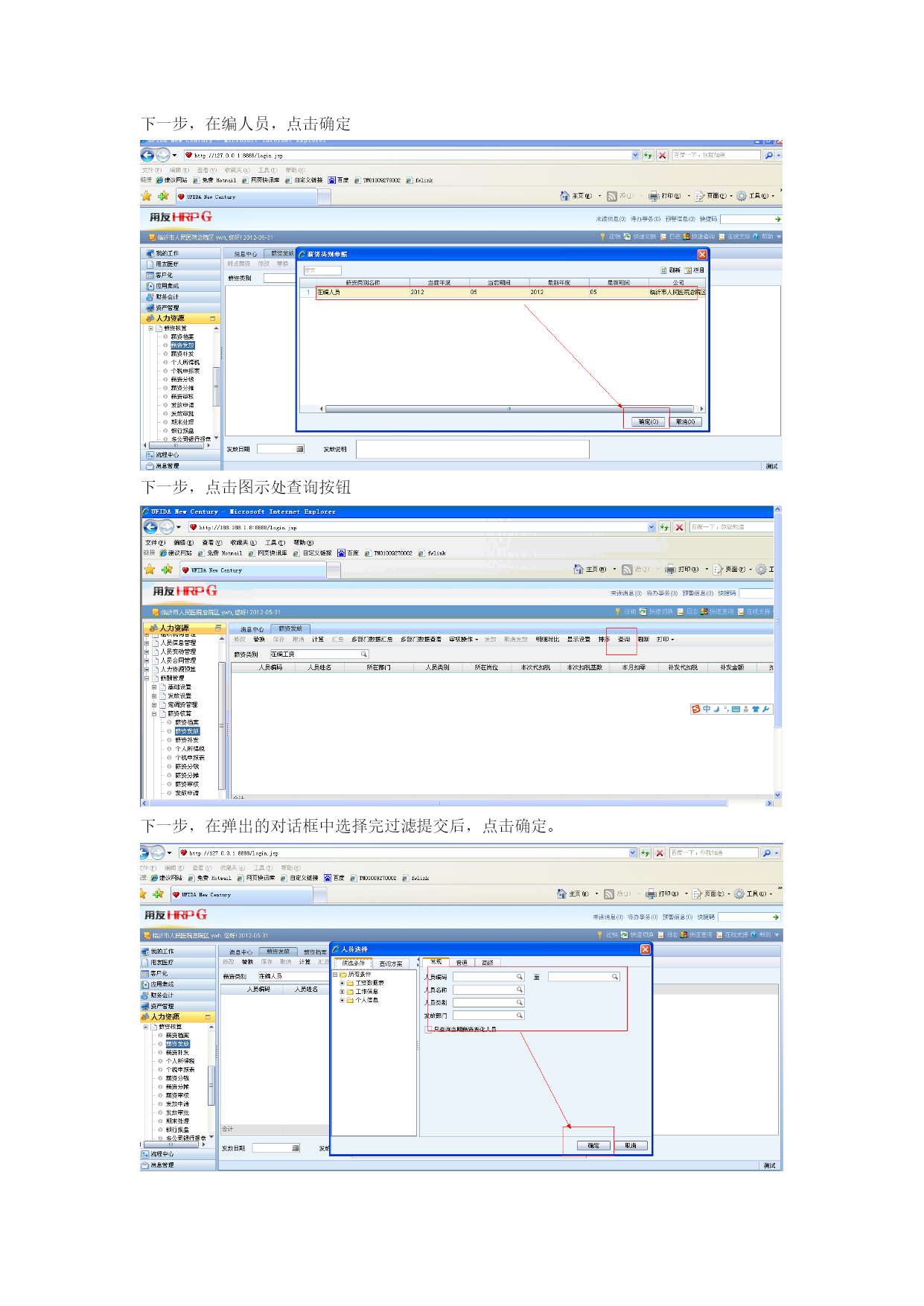Open lookup magnifier for 人员名称 field
This screenshot has width=924, height=1306.
pyautogui.click(x=520, y=990)
